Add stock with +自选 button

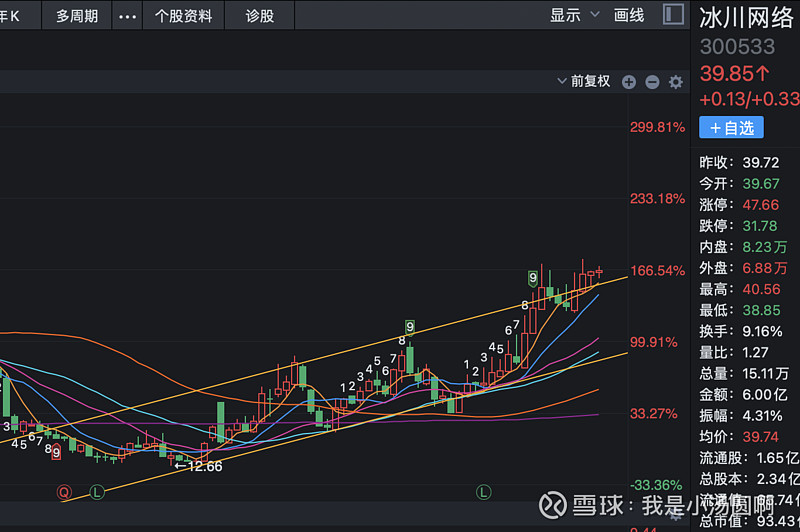pyautogui.click(x=731, y=128)
